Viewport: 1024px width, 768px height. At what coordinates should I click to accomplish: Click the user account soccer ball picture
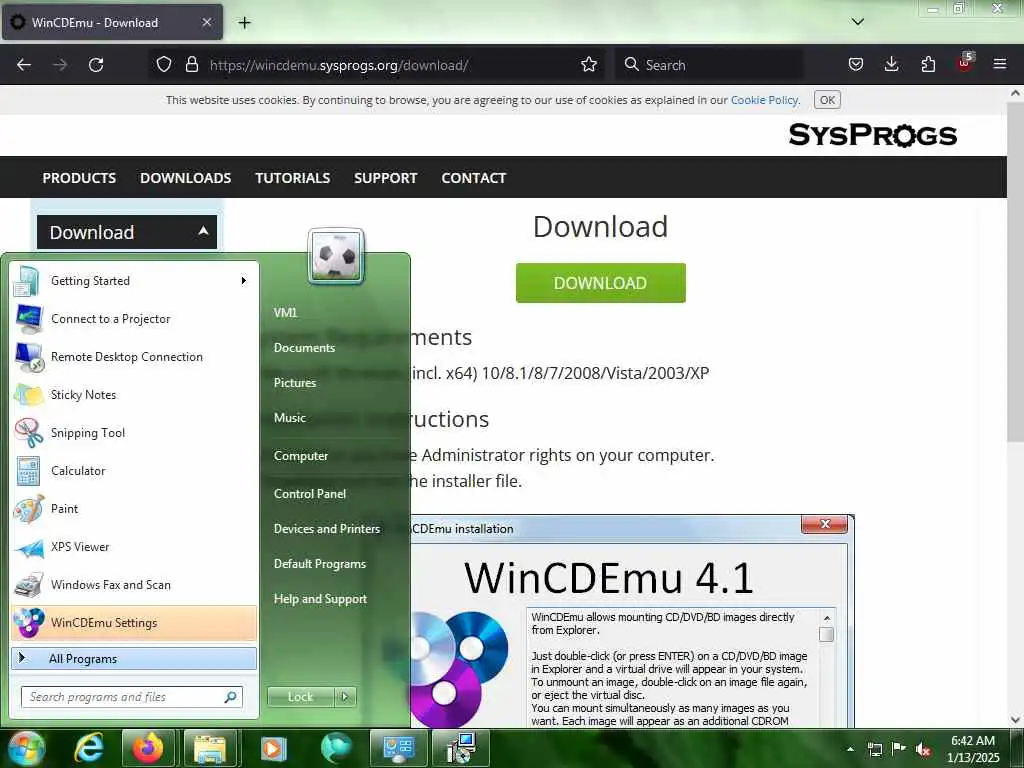336,256
